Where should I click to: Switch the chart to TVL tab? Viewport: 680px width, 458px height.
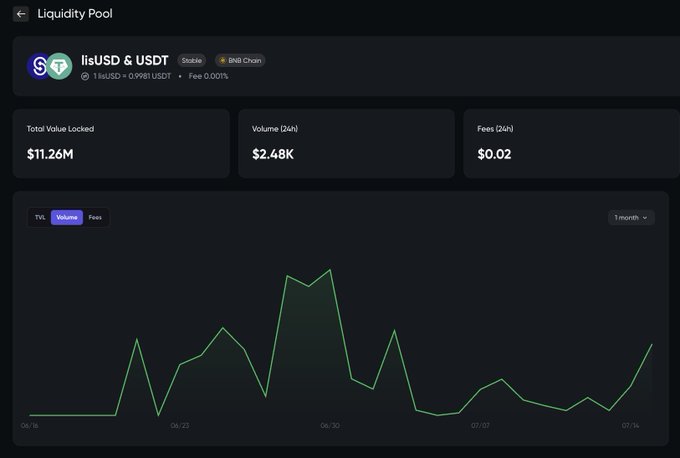point(40,217)
